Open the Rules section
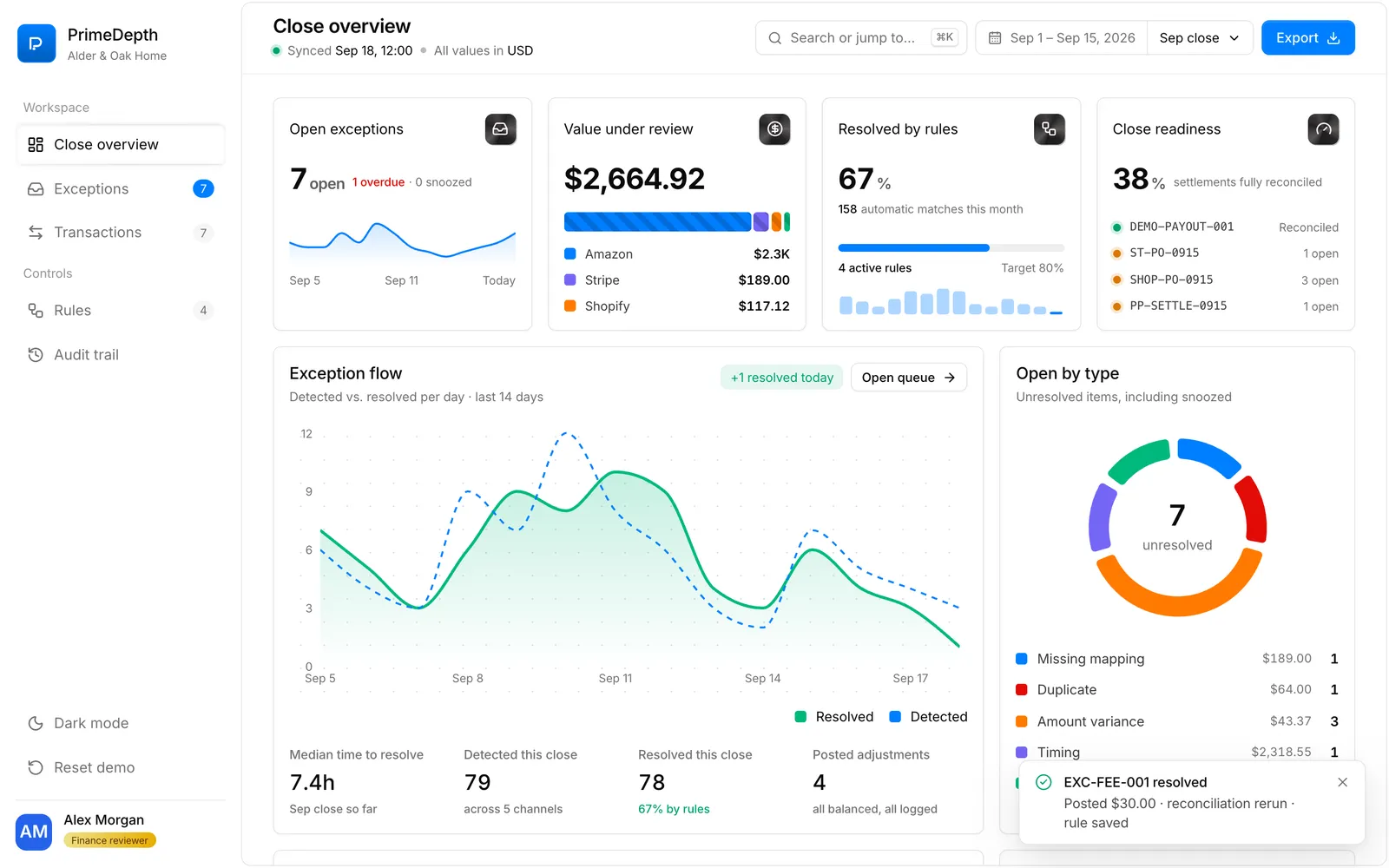Screen dimensions: 1389x868 tap(121, 310)
